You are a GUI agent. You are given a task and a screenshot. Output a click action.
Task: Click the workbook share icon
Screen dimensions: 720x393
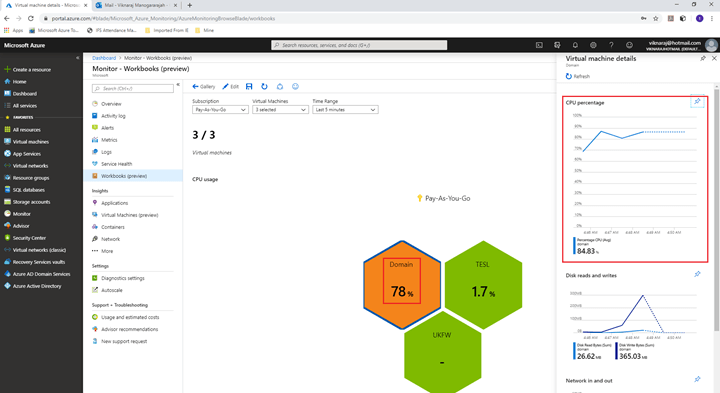(280, 86)
